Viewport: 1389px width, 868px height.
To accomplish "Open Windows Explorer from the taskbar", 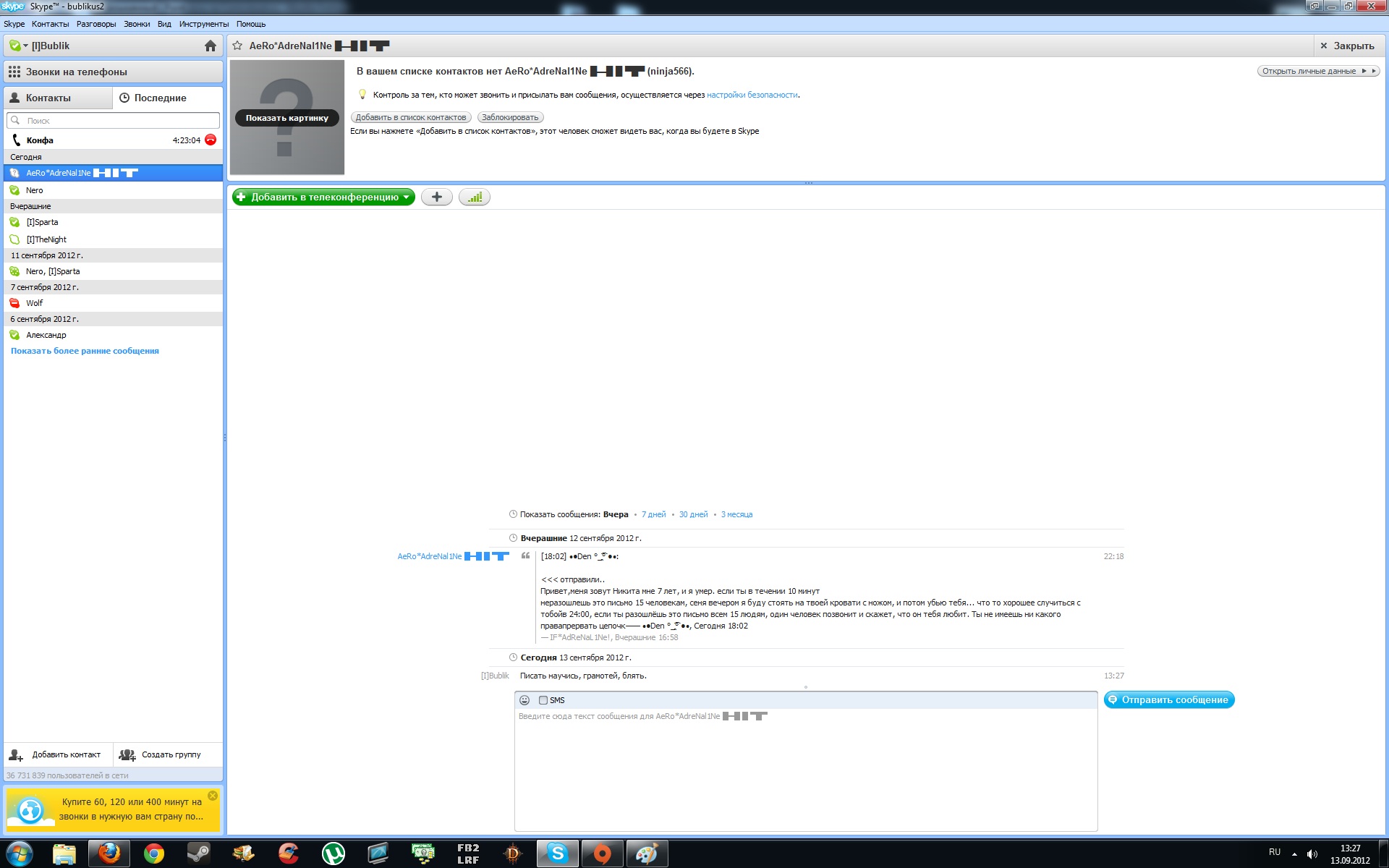I will (x=64, y=854).
